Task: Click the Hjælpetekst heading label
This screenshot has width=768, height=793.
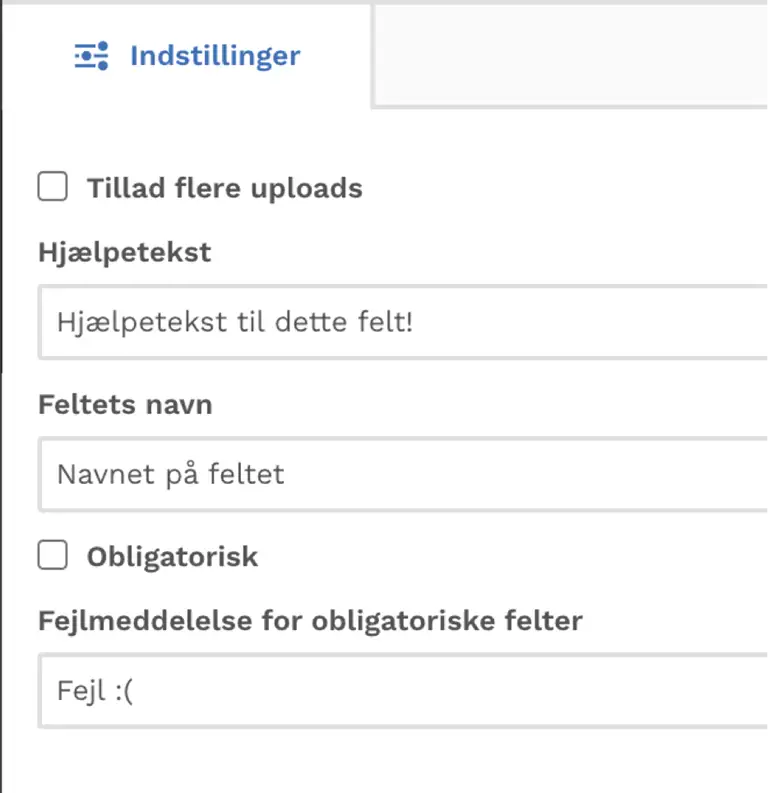Action: (x=124, y=252)
